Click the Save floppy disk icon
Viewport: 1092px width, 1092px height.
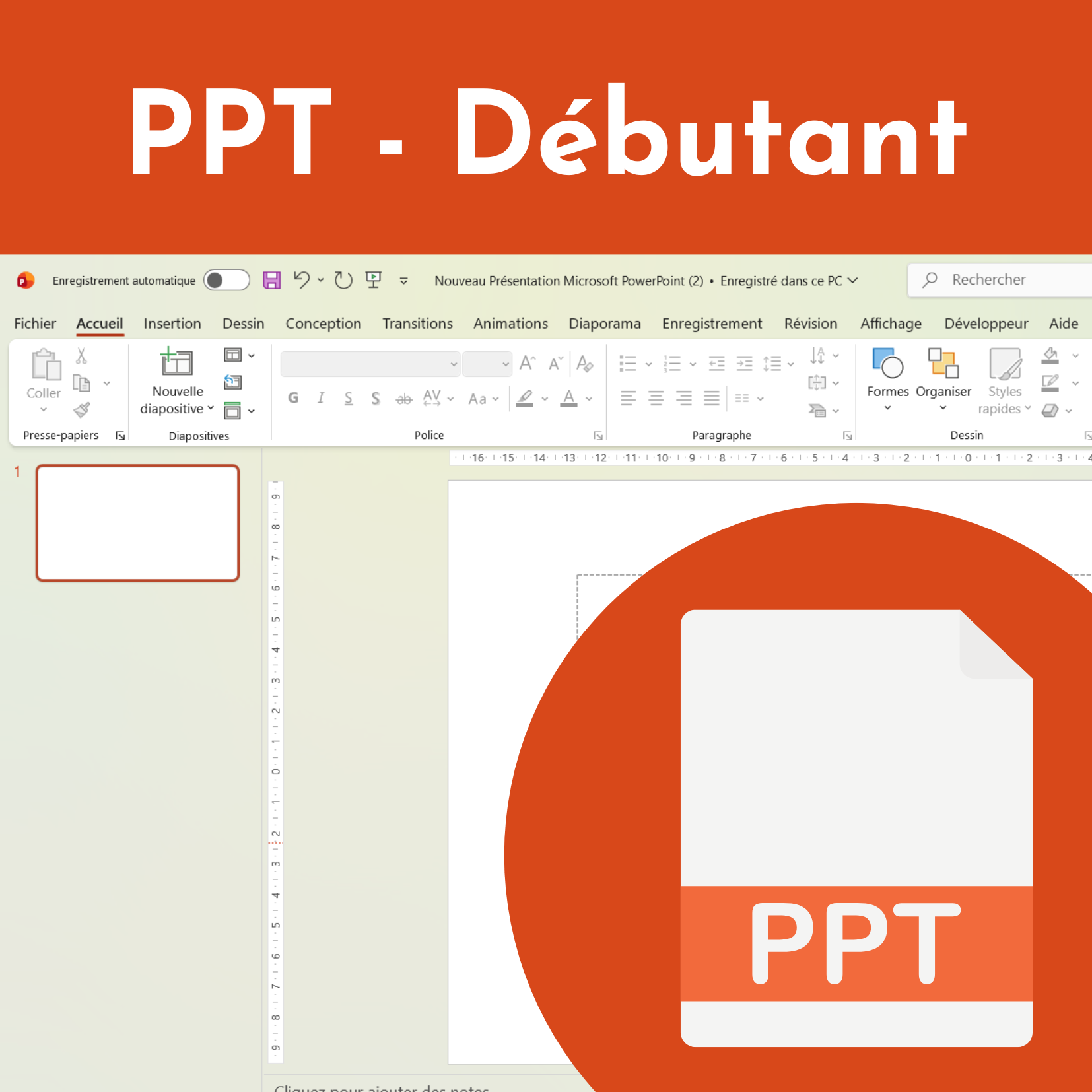271,280
